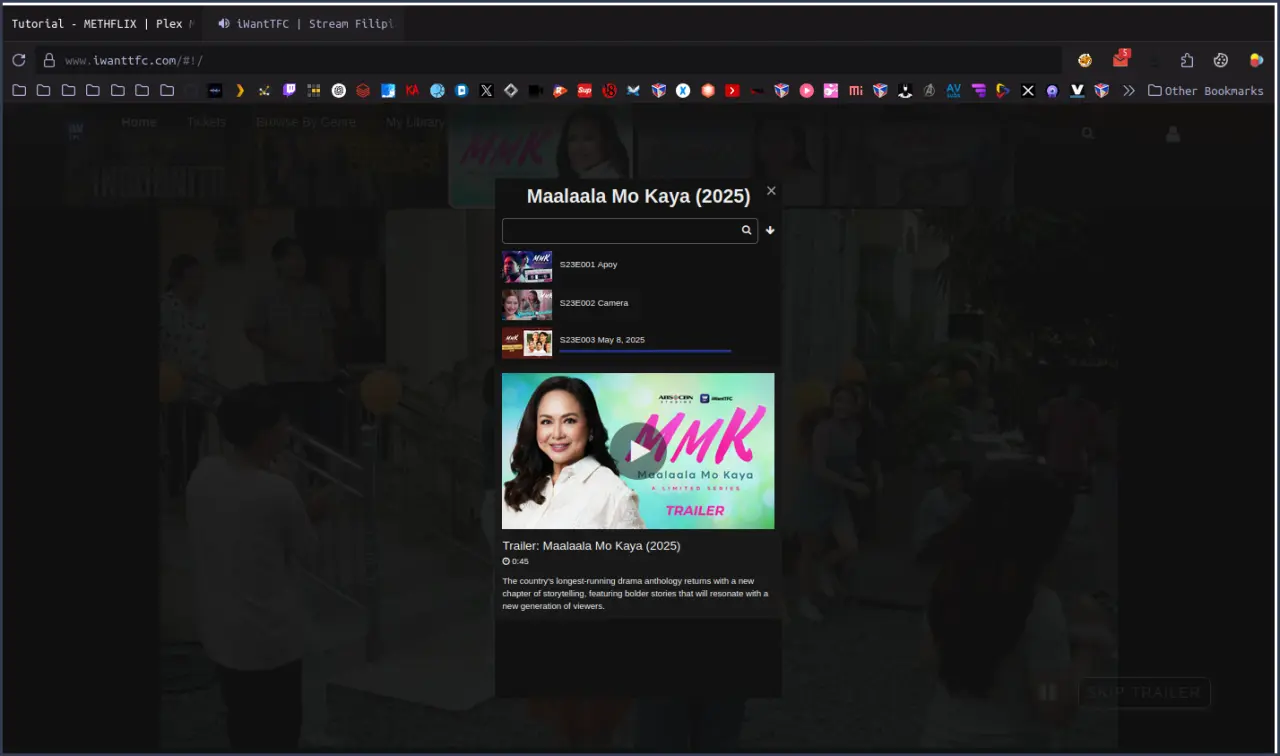Click the cookie extension icon beside puzzle icon
The height and width of the screenshot is (756, 1280).
1221,60
